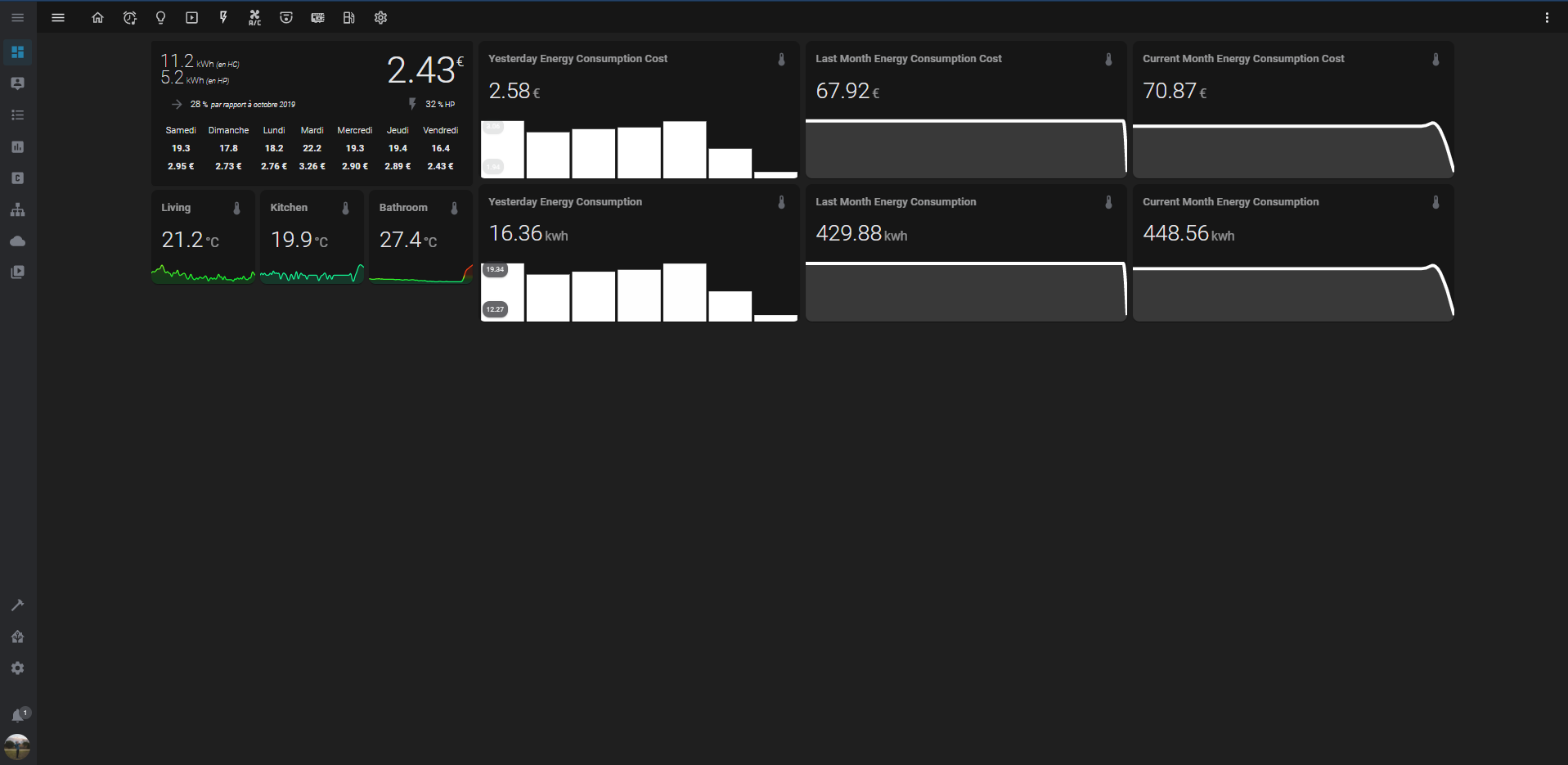1568x765 pixels.
Task: Select the Mercredi column in weekly history
Action: [x=355, y=148]
